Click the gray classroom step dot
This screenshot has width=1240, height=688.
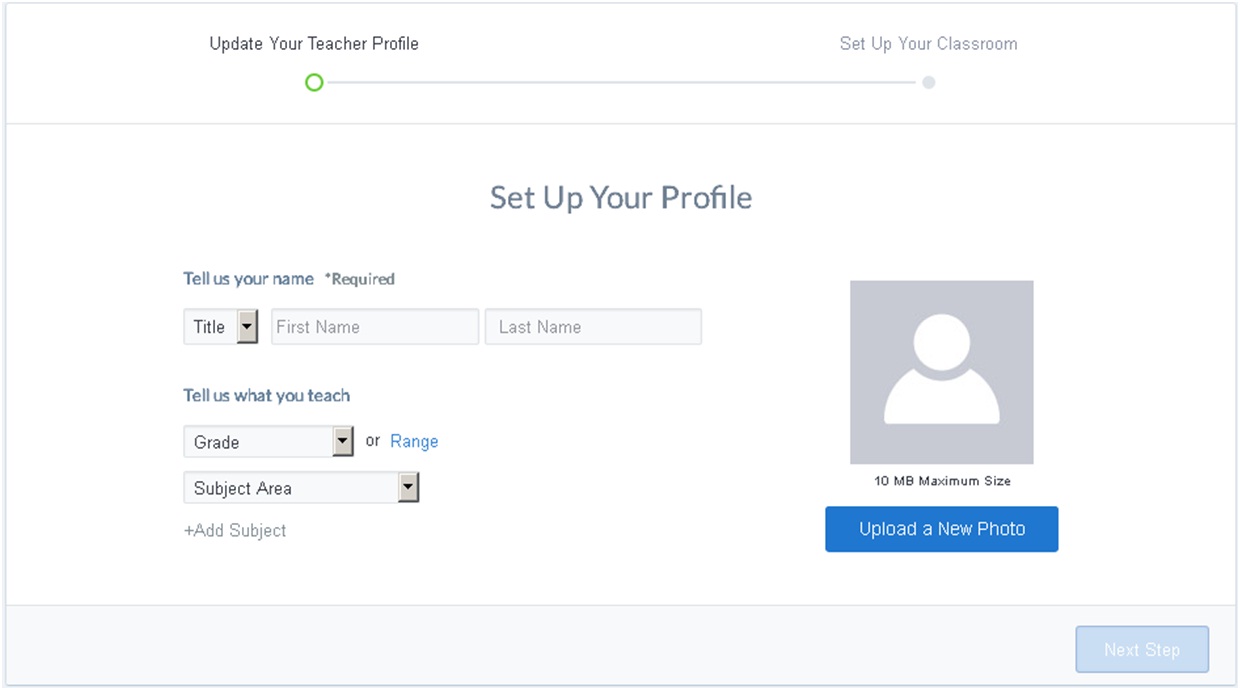[929, 82]
